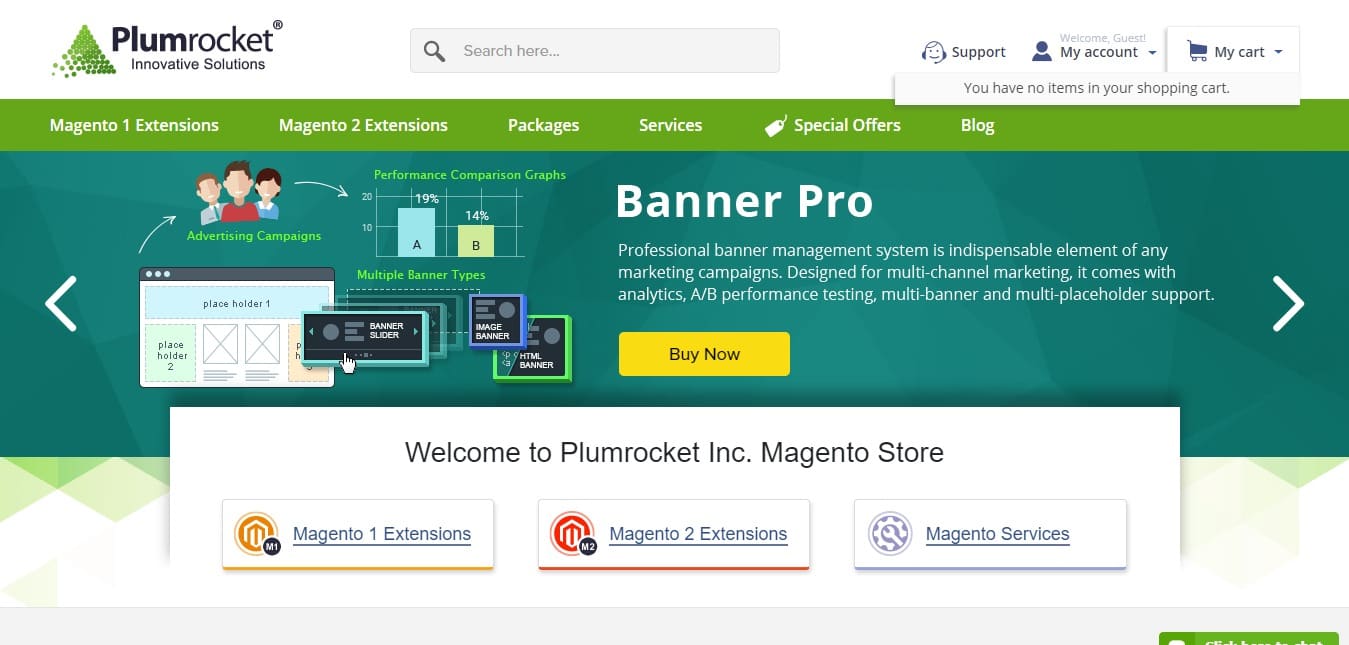This screenshot has width=1349, height=645.
Task: Click the Special Offers tag icon
Action: click(x=775, y=126)
